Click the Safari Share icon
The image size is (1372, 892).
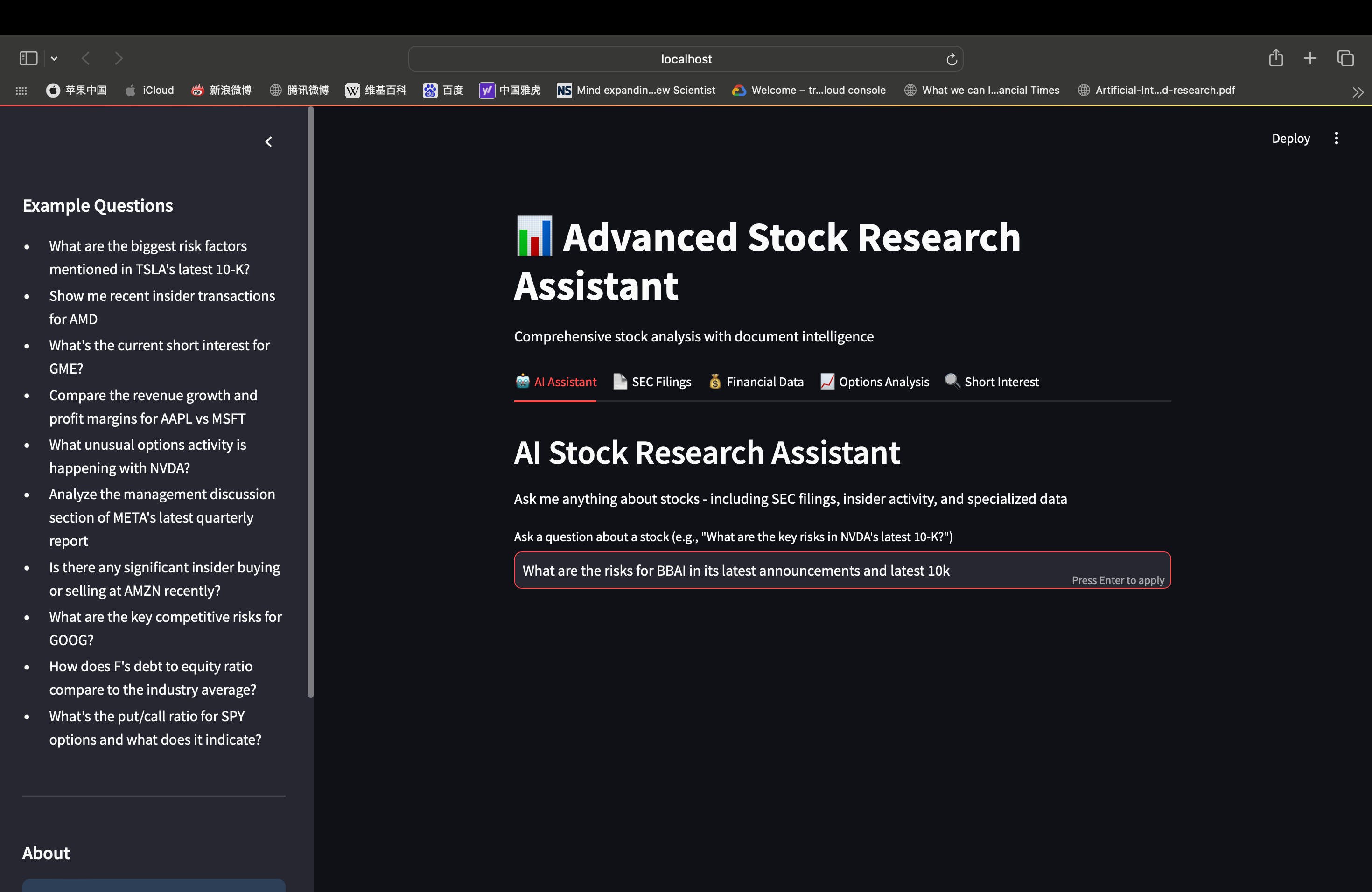click(x=1275, y=58)
